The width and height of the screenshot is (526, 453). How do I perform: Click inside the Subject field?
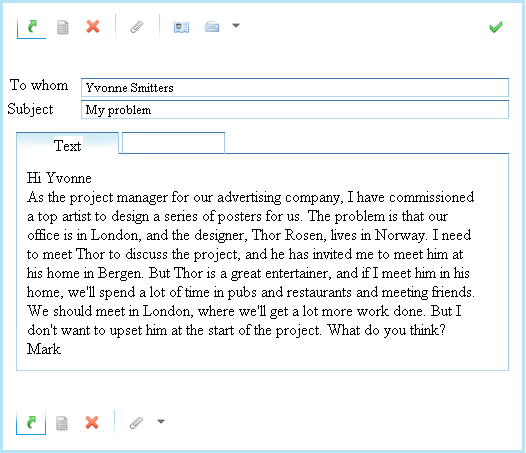295,110
